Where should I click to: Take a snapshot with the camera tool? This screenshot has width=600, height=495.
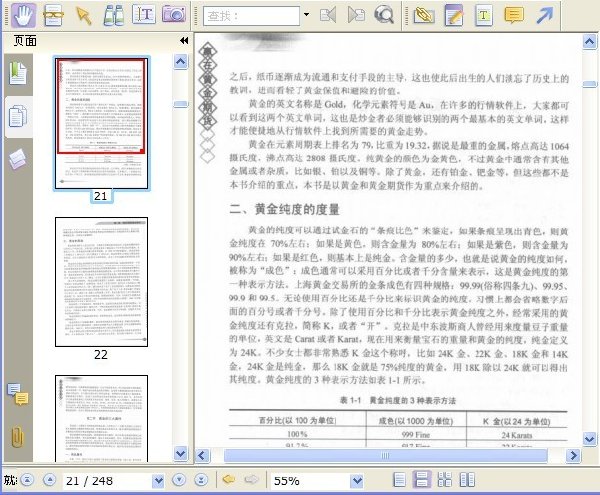click(174, 15)
